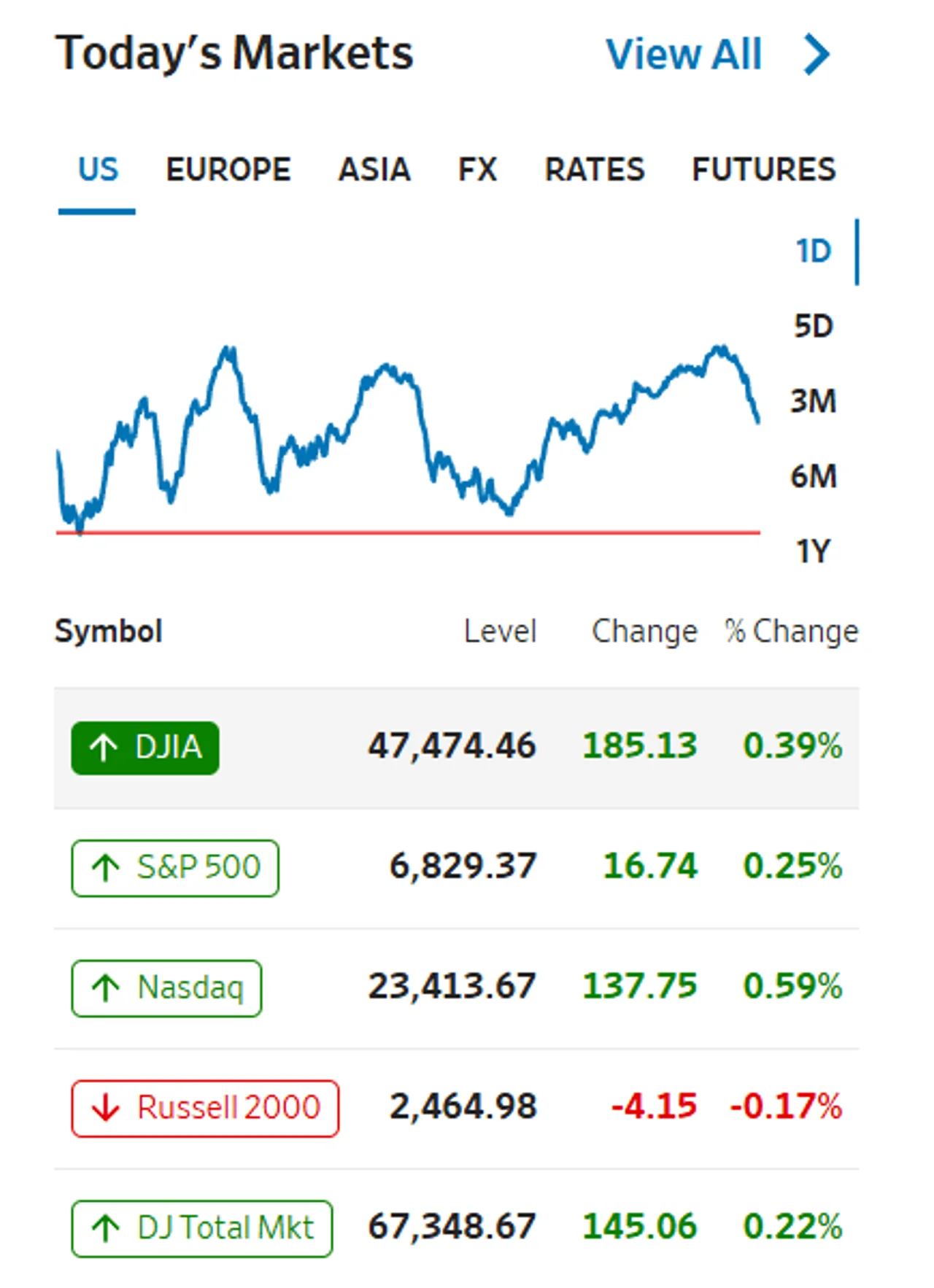The height and width of the screenshot is (1288, 934).
Task: Select the RATES tab
Action: tap(595, 170)
